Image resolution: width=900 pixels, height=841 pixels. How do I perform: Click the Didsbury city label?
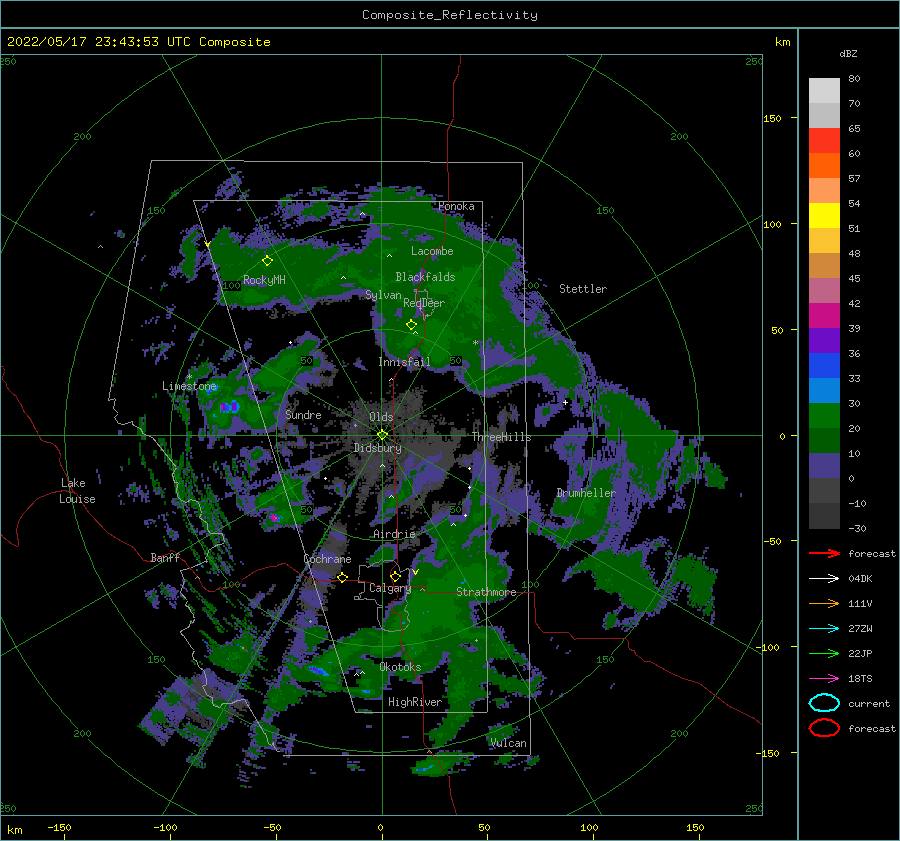pyautogui.click(x=377, y=448)
